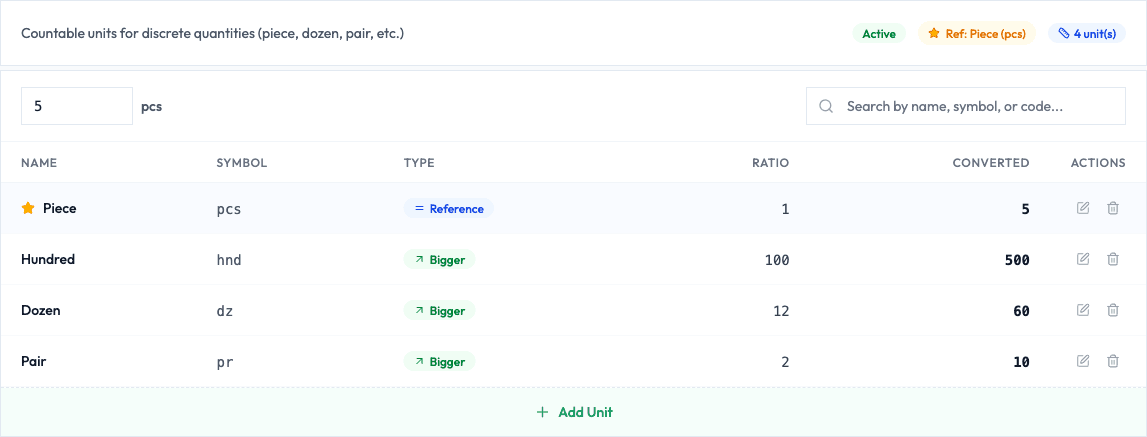The width and height of the screenshot is (1147, 437).
Task: Focus the search by name field
Action: [x=966, y=106]
